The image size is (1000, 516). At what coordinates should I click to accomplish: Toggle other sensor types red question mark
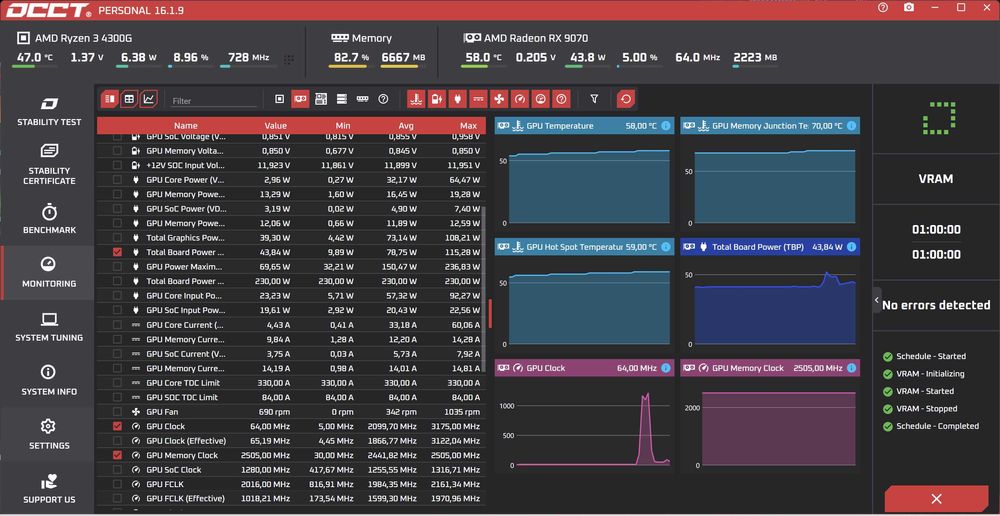click(561, 99)
